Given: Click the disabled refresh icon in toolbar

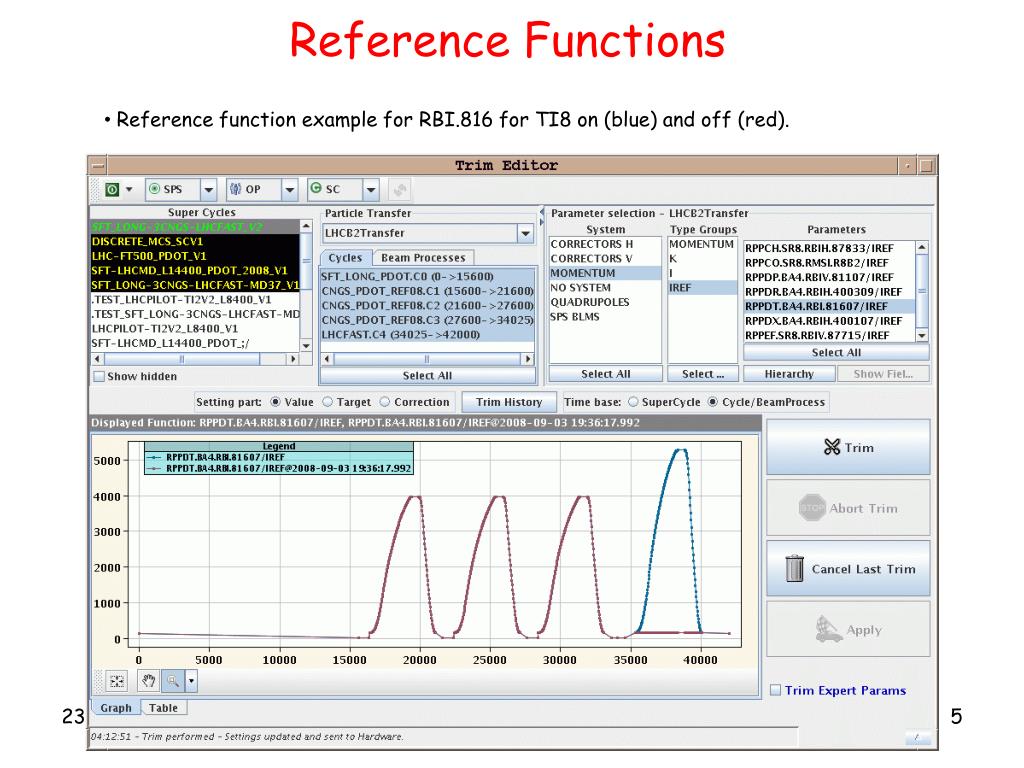Looking at the screenshot, I should [399, 189].
